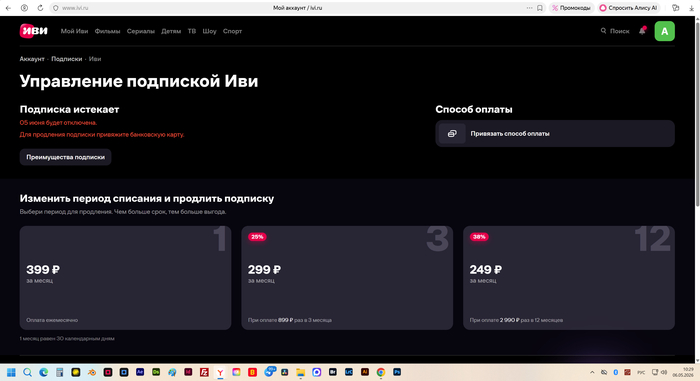Open the Спорт section

tap(232, 31)
